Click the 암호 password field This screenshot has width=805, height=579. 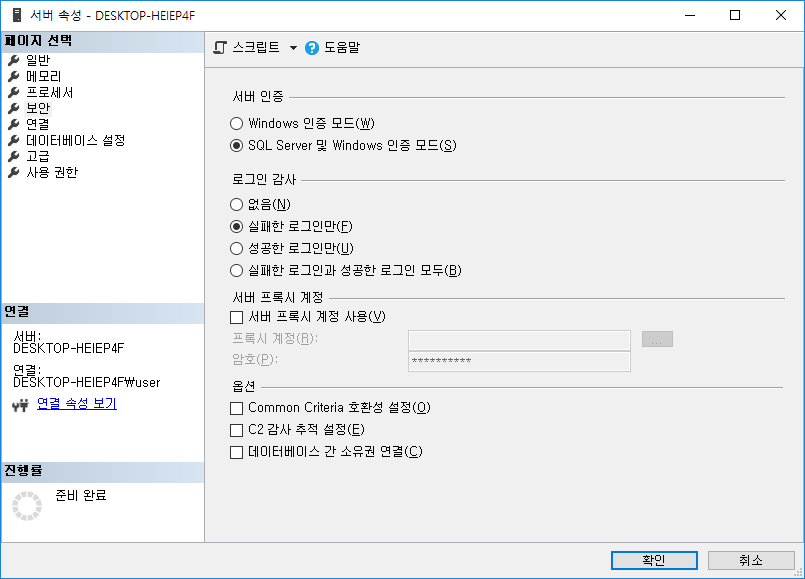(x=520, y=361)
